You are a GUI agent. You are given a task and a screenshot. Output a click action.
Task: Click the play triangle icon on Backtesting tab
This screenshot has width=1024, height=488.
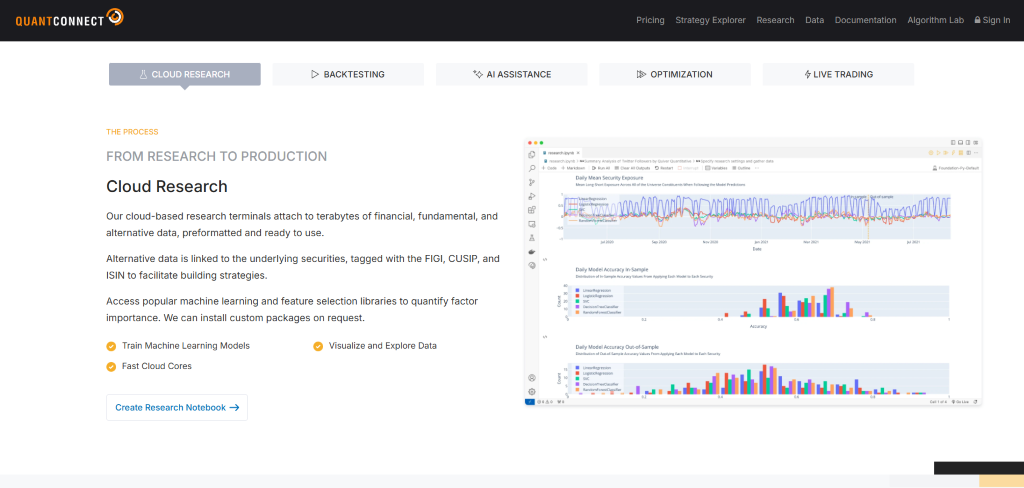pos(315,74)
